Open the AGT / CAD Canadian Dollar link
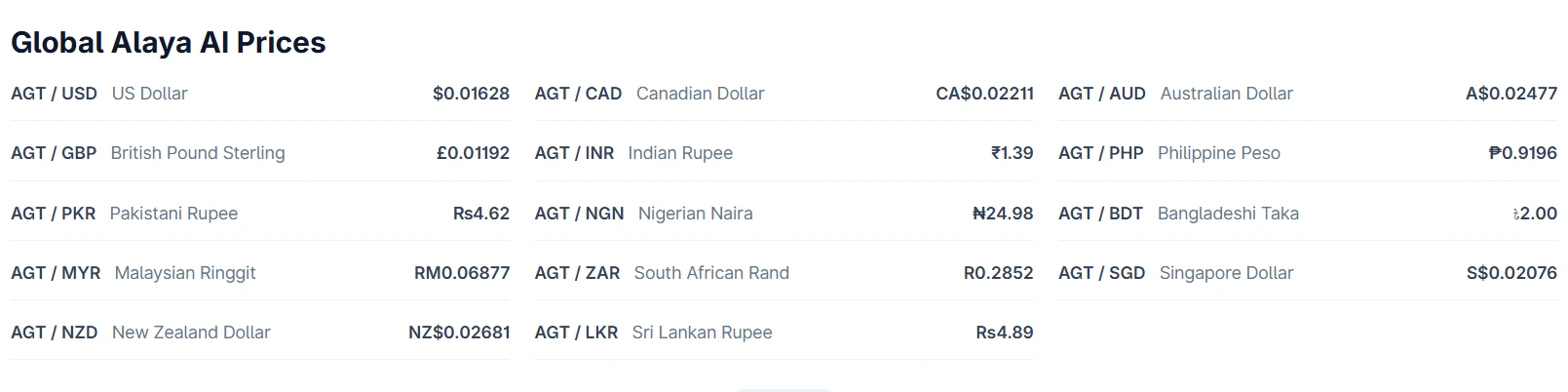The image size is (1568, 392). [784, 94]
